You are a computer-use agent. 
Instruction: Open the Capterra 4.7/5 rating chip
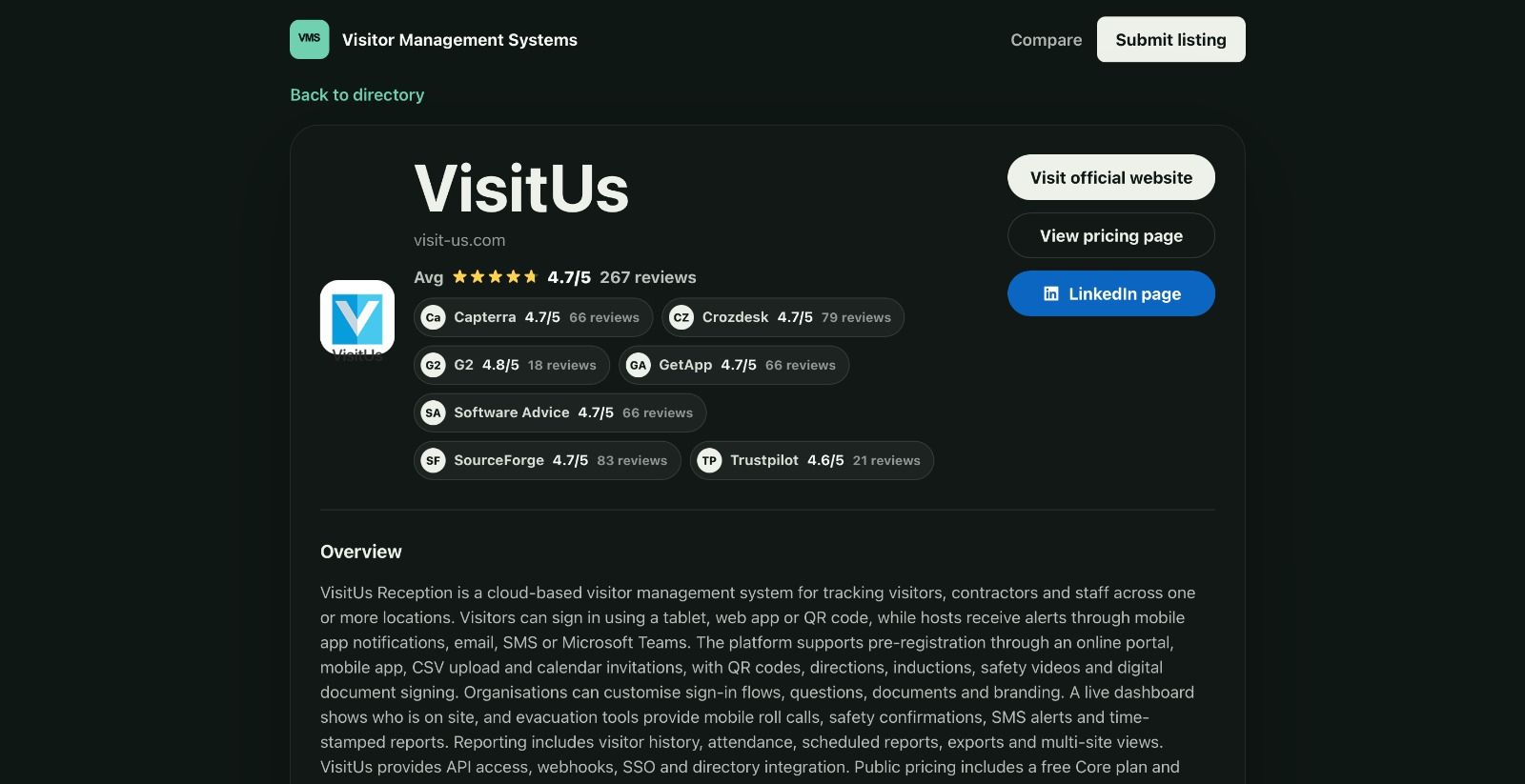[x=533, y=317]
